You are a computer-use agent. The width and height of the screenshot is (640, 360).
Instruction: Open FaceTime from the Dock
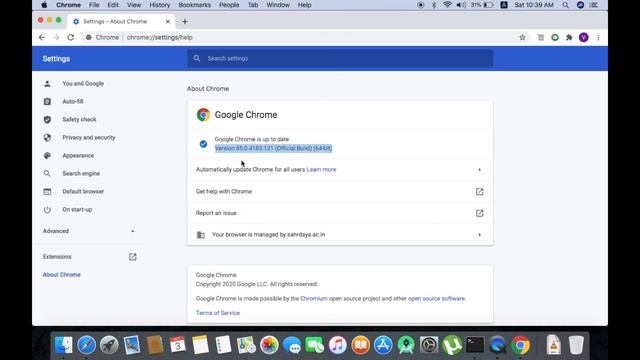[x=315, y=345]
